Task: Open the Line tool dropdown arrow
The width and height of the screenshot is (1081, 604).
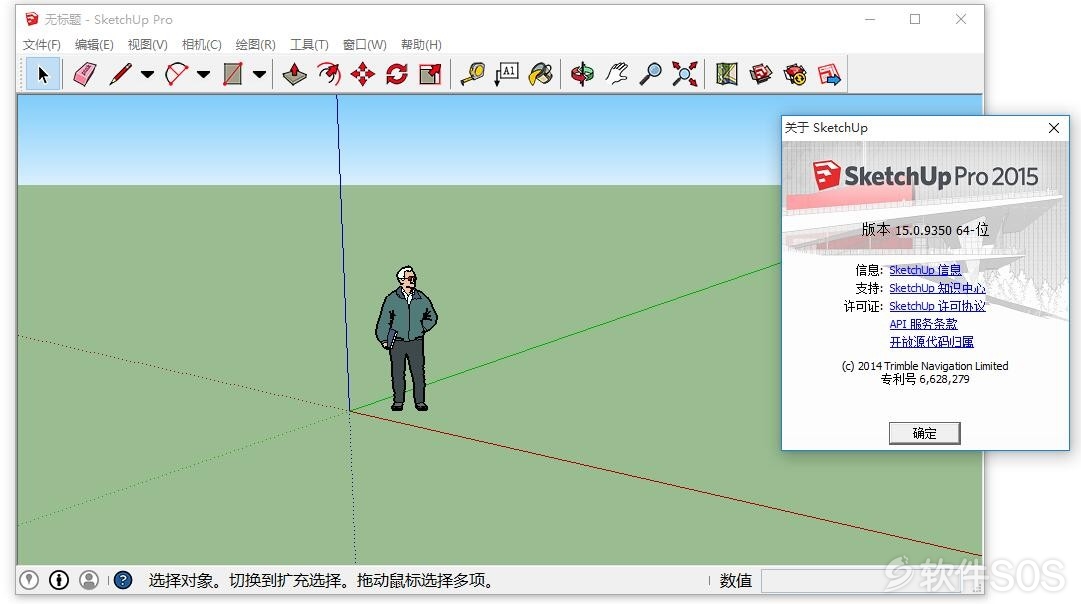Action: (x=147, y=74)
